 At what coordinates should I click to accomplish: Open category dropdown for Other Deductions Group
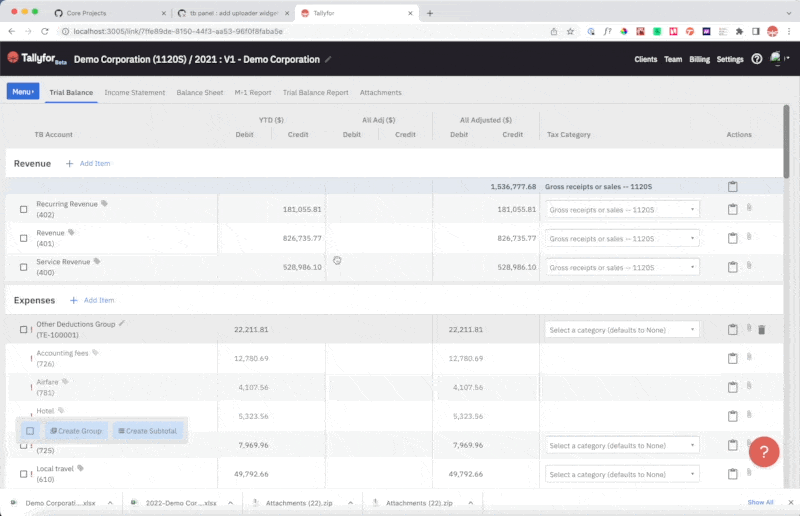pos(622,330)
